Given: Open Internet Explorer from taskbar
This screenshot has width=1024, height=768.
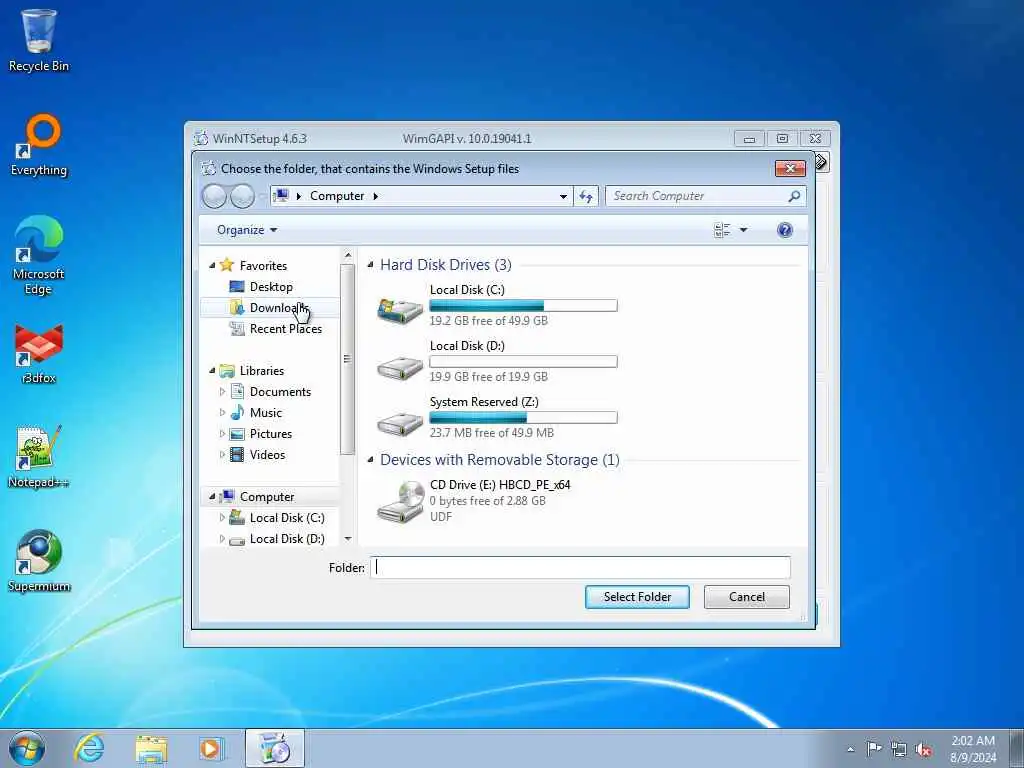Looking at the screenshot, I should [x=89, y=748].
